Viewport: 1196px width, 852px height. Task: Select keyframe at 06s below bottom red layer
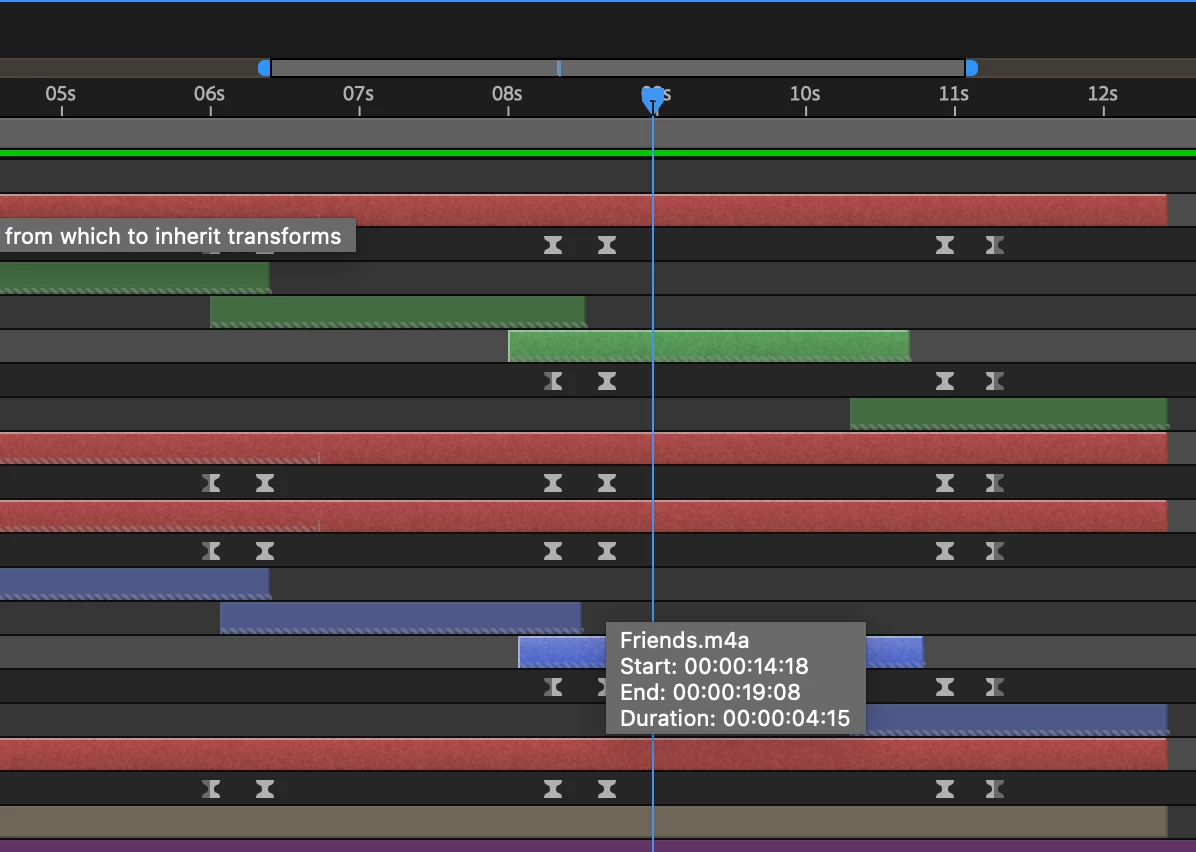(x=211, y=789)
